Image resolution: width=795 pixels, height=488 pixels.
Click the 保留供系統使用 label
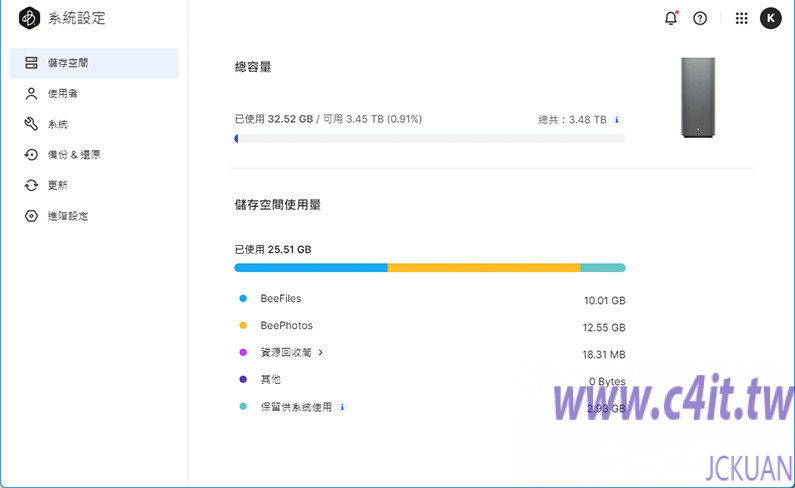[x=296, y=407]
